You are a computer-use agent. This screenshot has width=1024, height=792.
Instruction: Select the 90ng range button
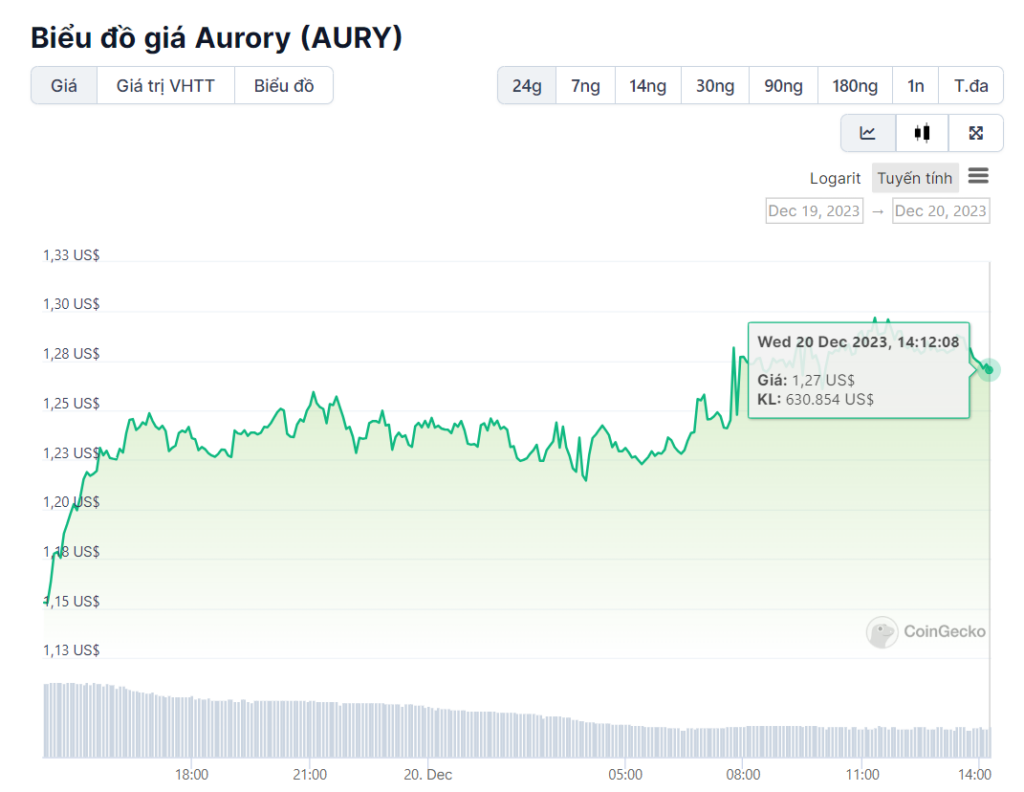tap(784, 86)
